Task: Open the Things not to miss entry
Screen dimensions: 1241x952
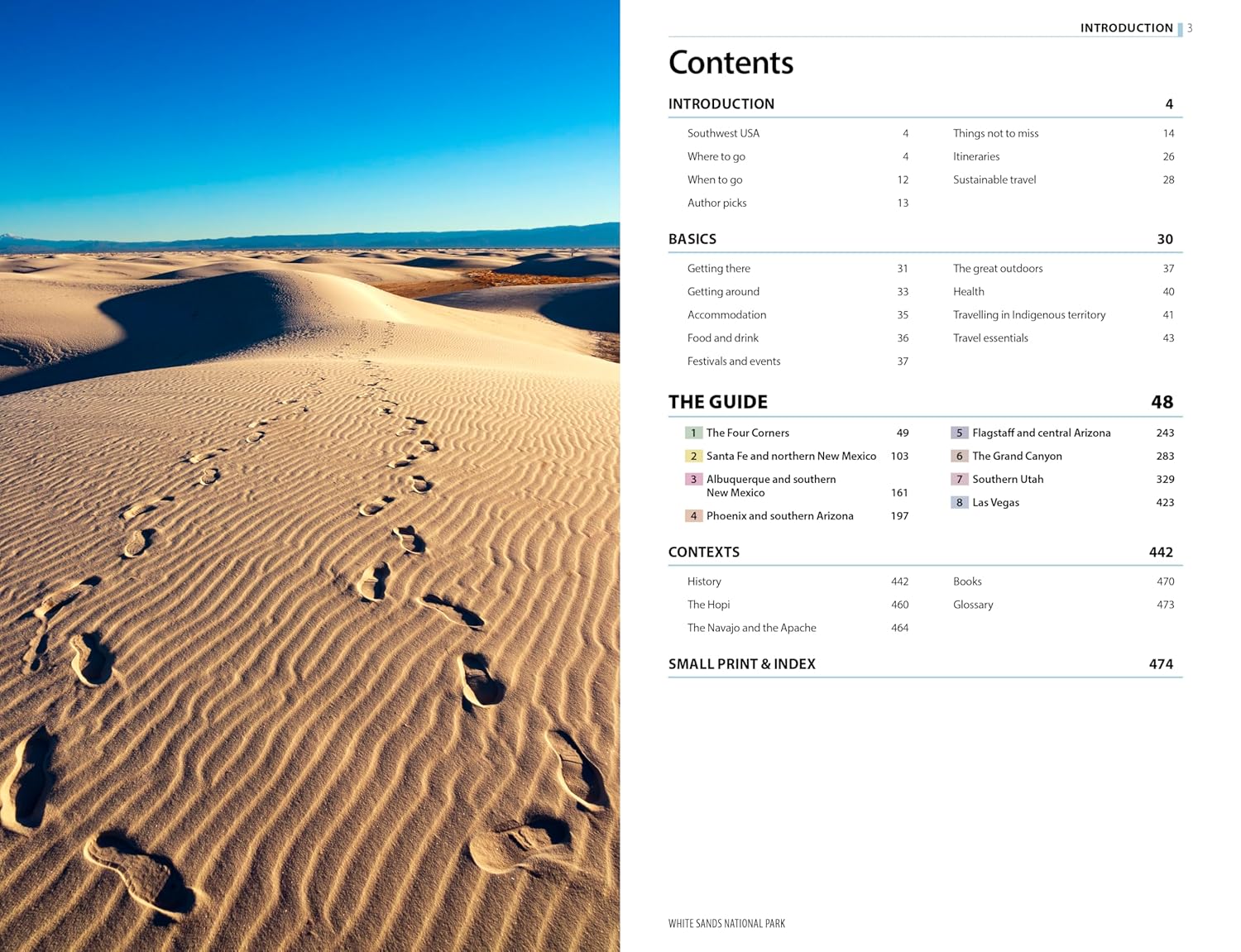Action: pyautogui.click(x=995, y=133)
